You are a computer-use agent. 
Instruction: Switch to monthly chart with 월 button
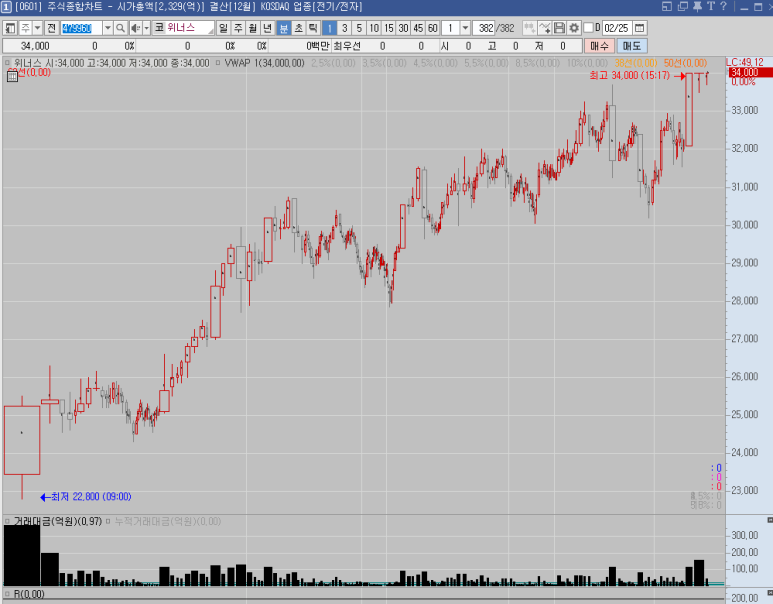(x=253, y=28)
